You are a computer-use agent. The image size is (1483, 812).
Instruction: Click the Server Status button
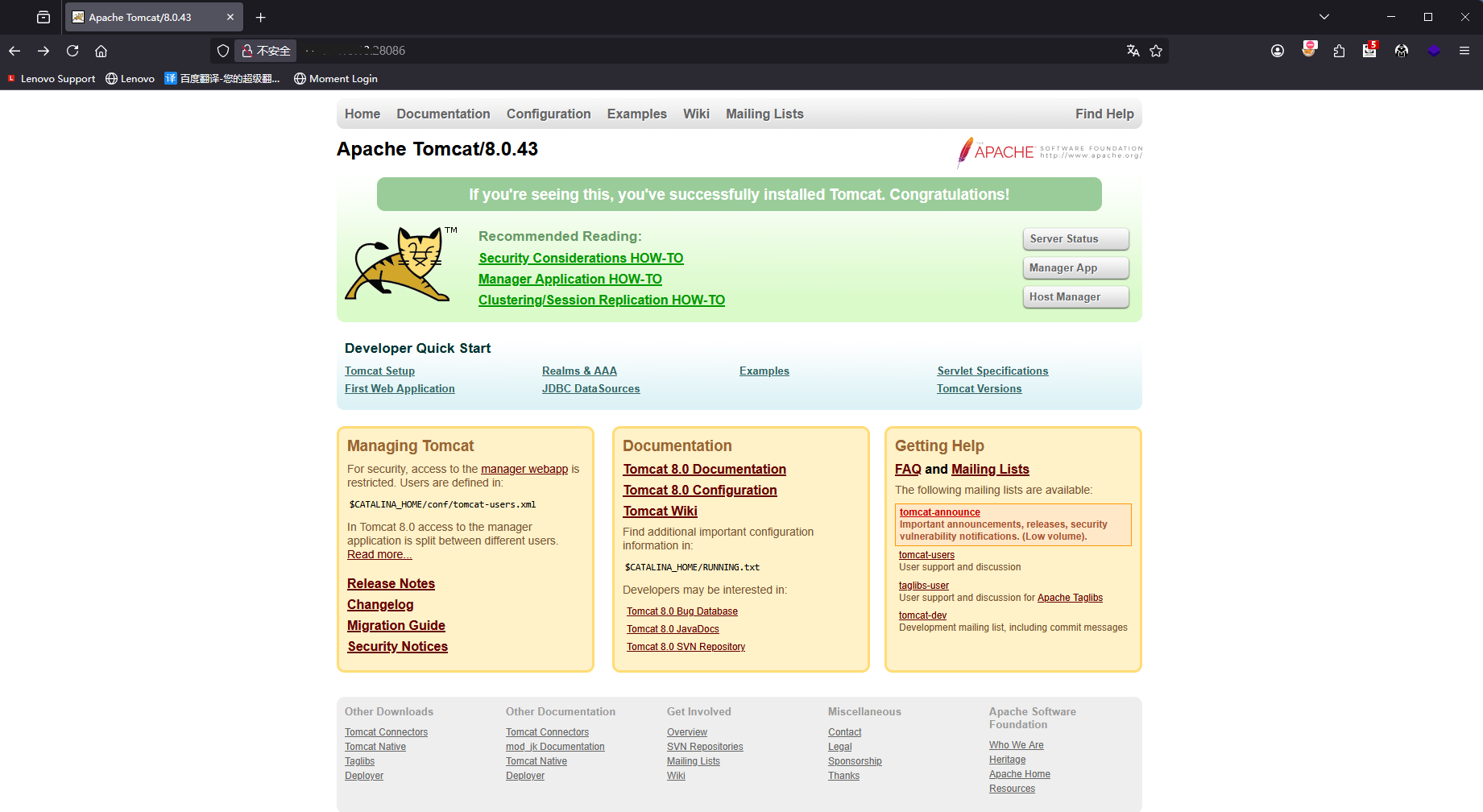(1076, 239)
